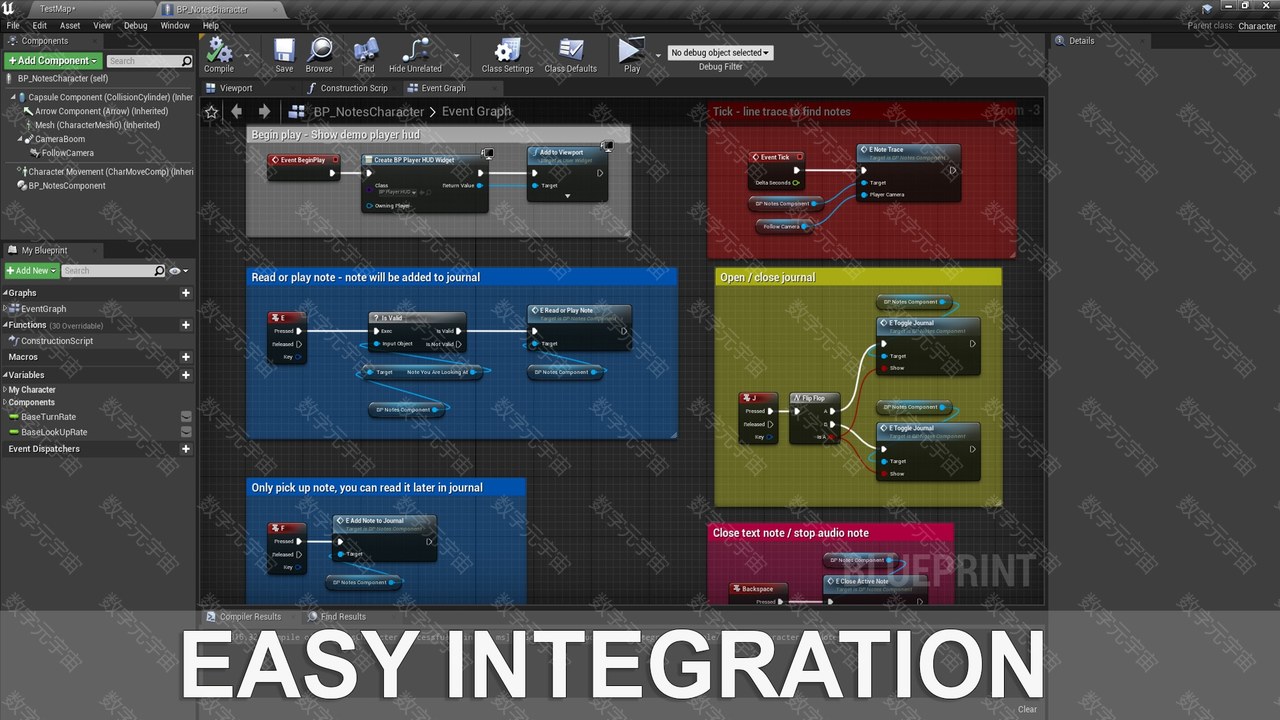Go forward with the graph navigation right arrow
The image size is (1280, 720).
tap(264, 112)
